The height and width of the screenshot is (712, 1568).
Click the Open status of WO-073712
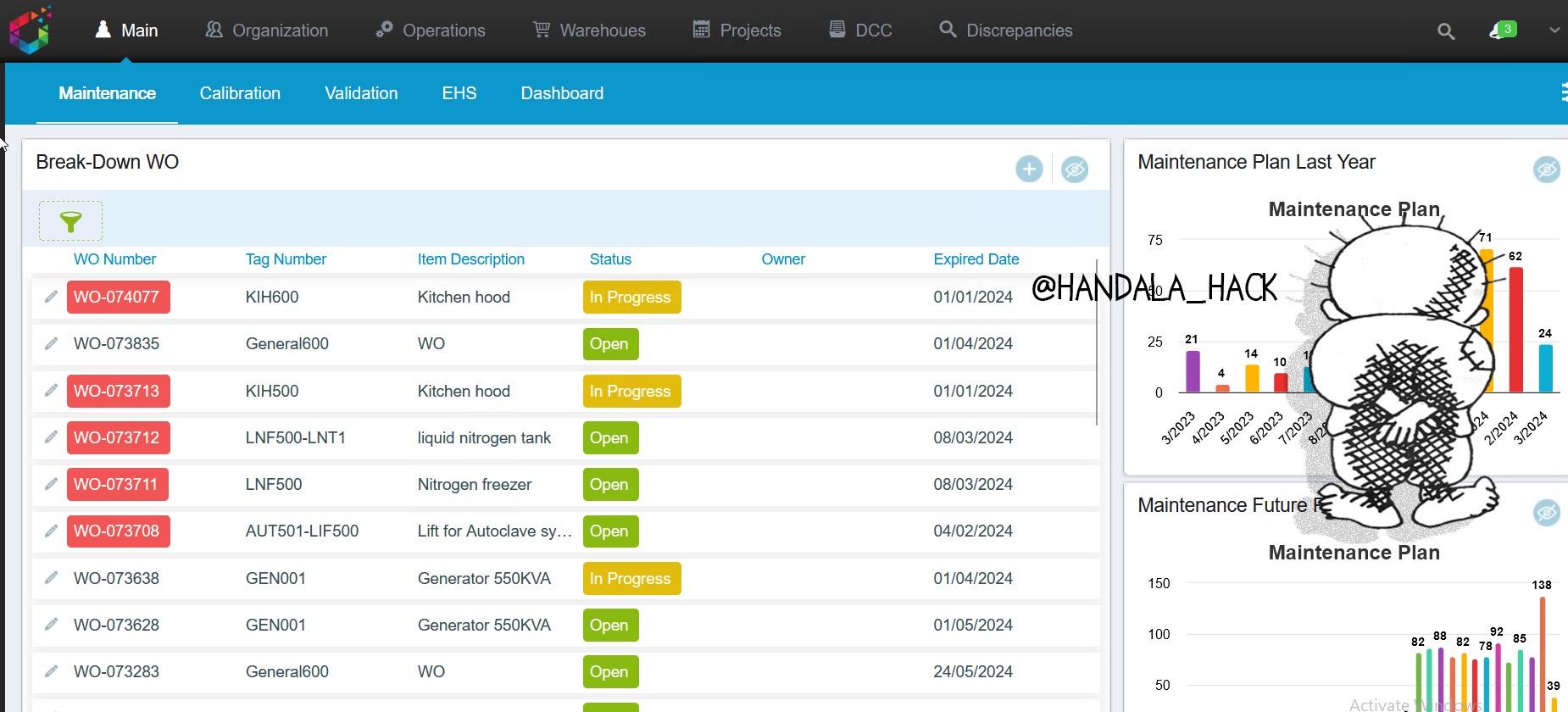[610, 437]
